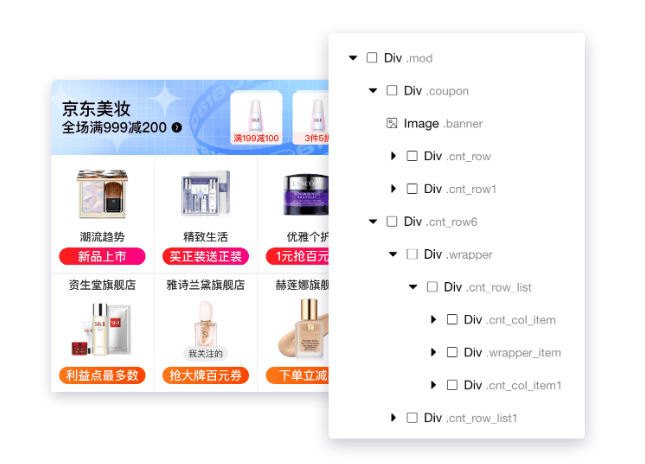
Task: Click the 新品上市 red button
Action: point(102,256)
